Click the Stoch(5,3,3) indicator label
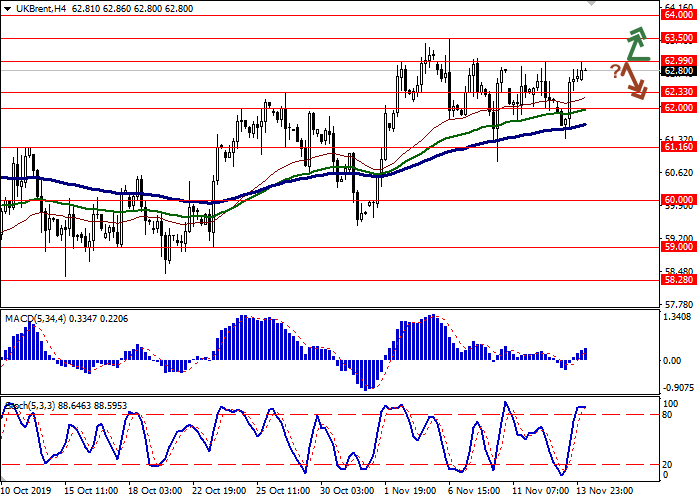 (34, 405)
